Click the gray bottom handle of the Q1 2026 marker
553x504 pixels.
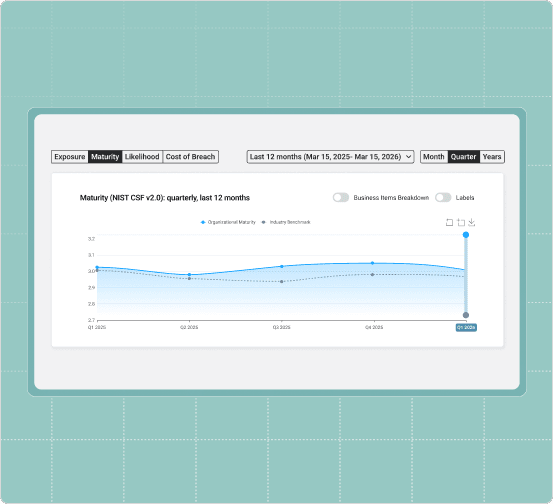click(x=466, y=315)
